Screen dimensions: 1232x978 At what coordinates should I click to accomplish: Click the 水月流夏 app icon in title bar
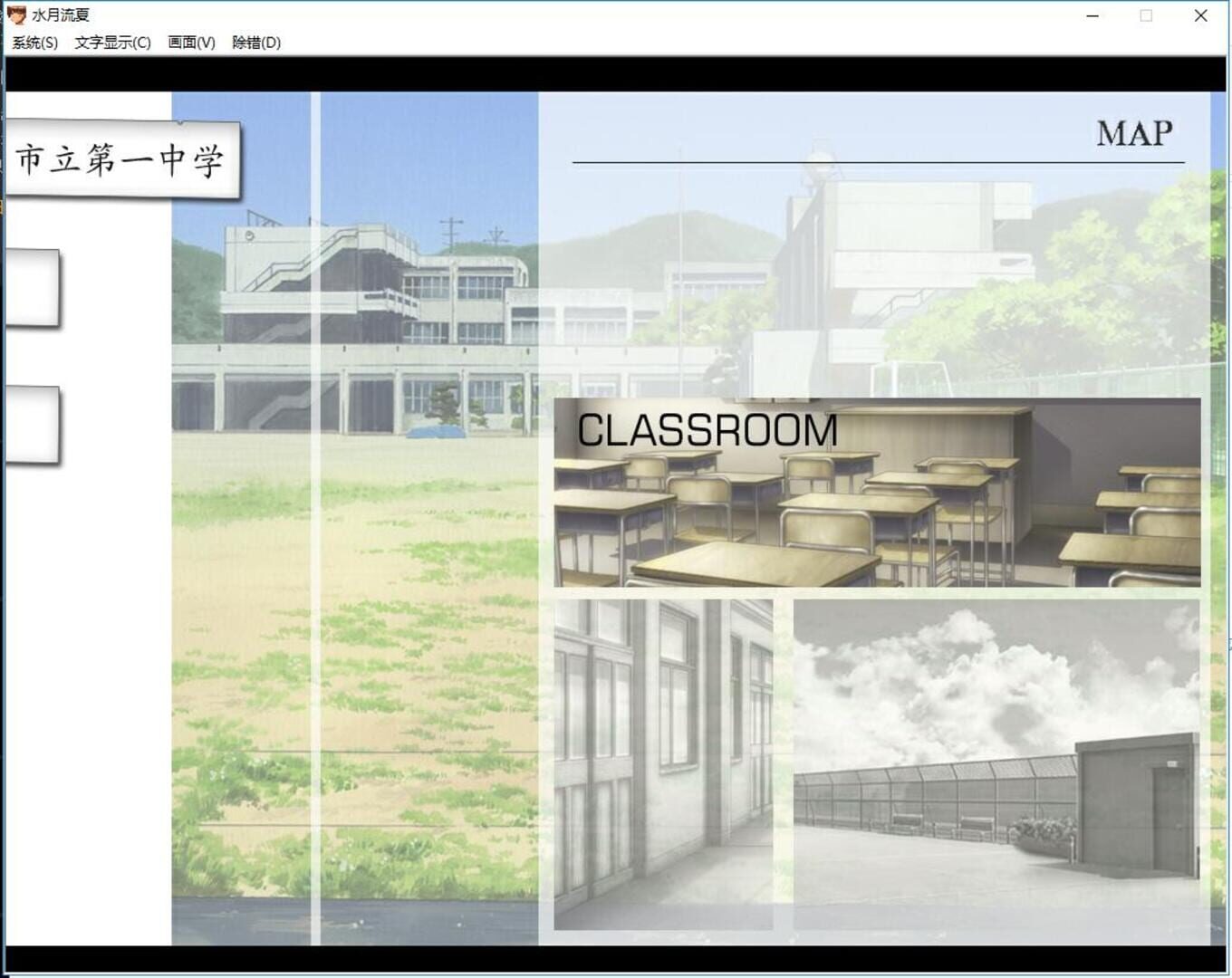[16, 15]
